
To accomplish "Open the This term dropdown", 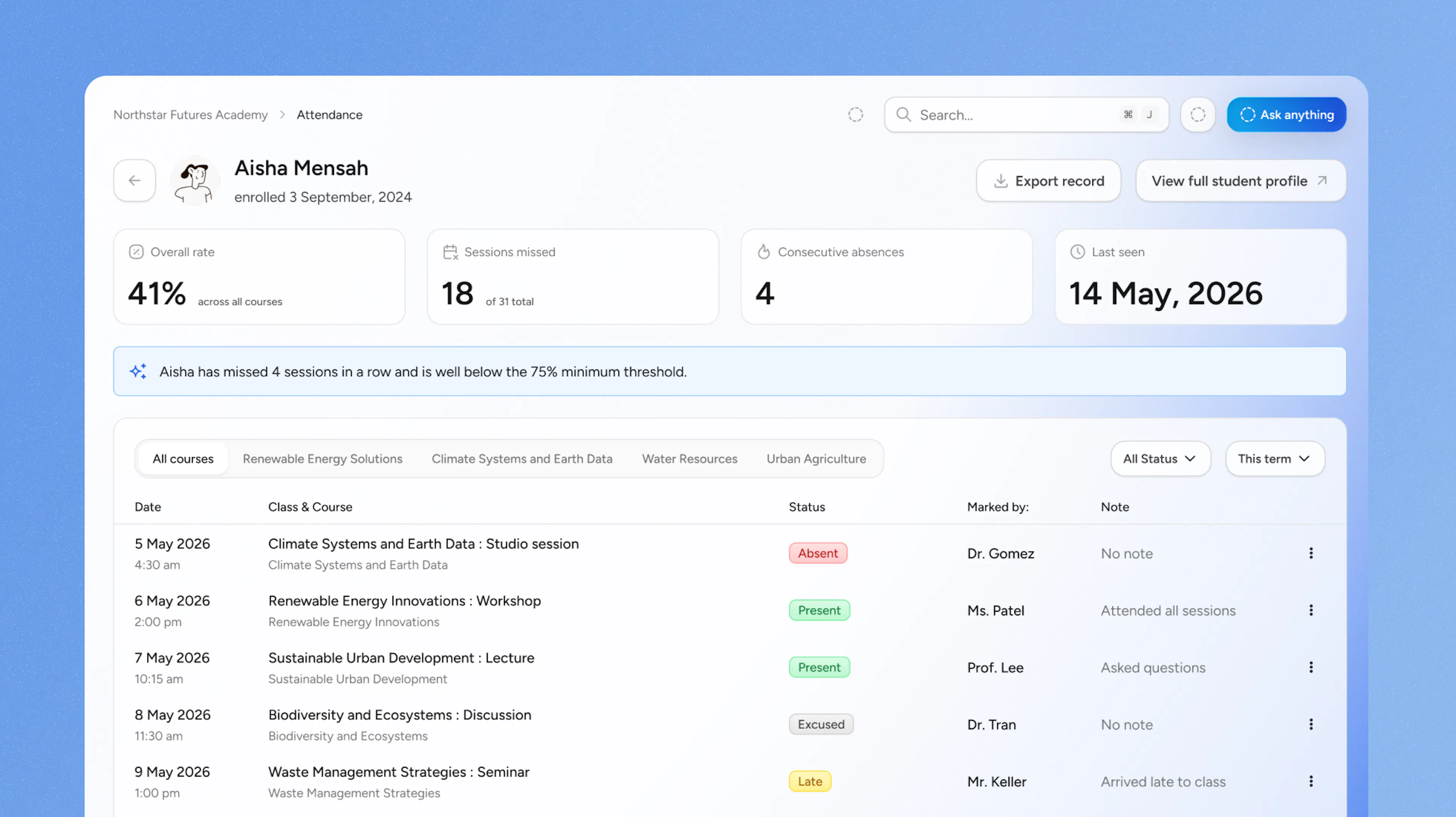I will coord(1274,459).
